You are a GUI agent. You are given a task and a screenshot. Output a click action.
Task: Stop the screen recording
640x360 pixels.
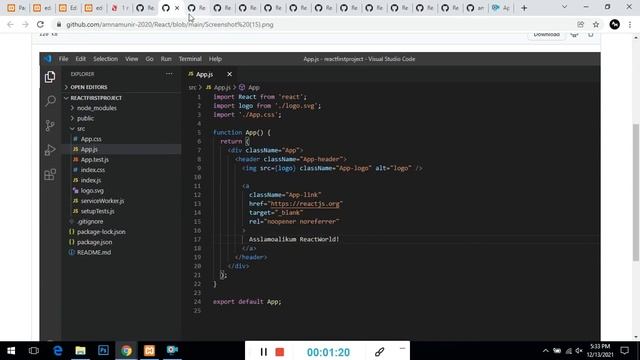[x=280, y=352]
